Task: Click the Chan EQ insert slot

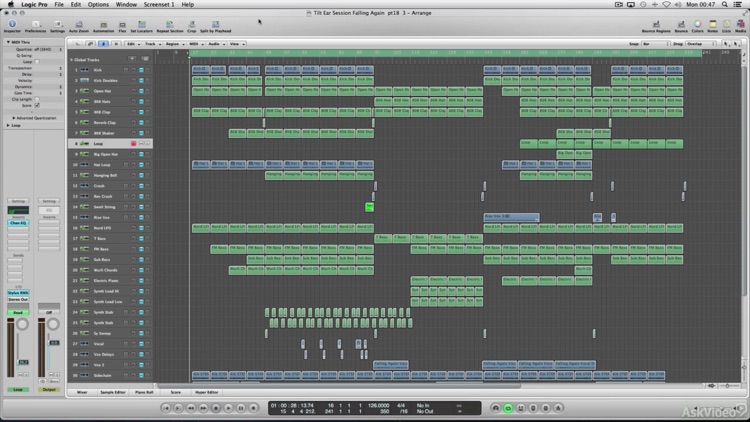Action: [18, 223]
